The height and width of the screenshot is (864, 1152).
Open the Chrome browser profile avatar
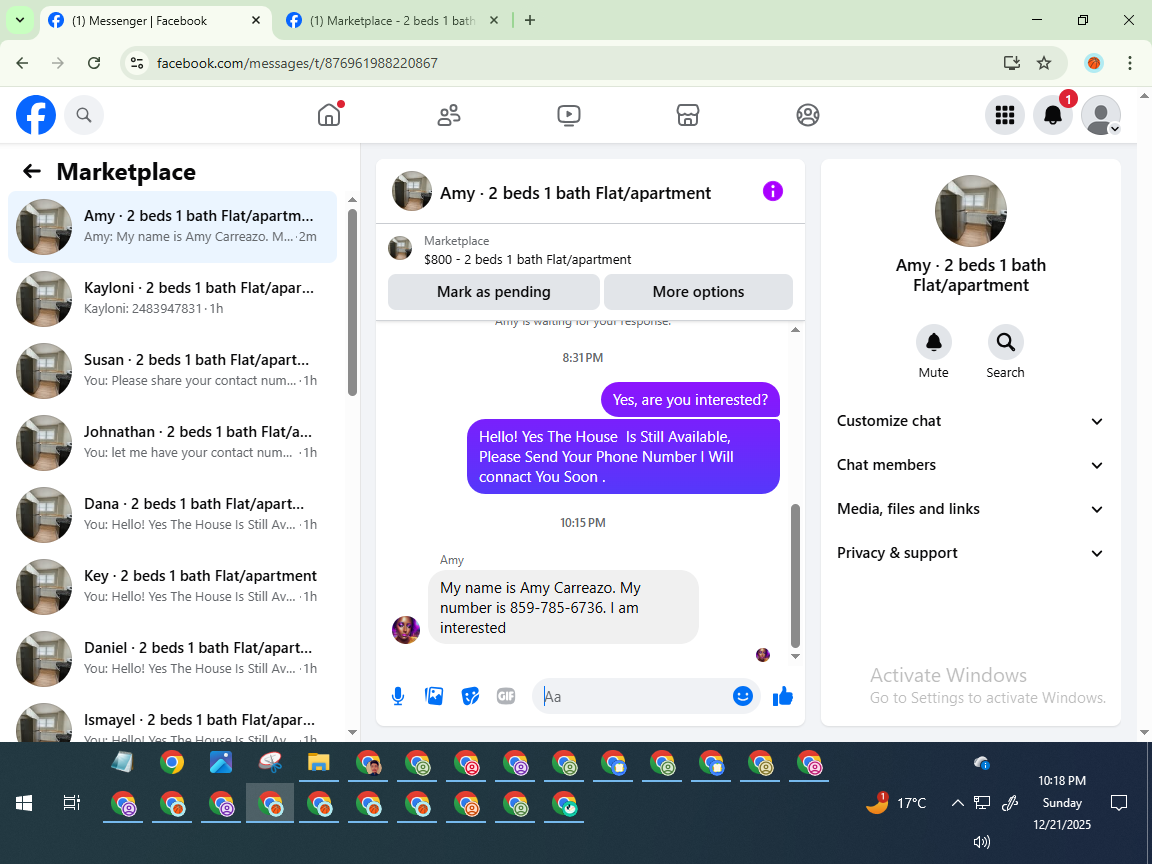1094,63
